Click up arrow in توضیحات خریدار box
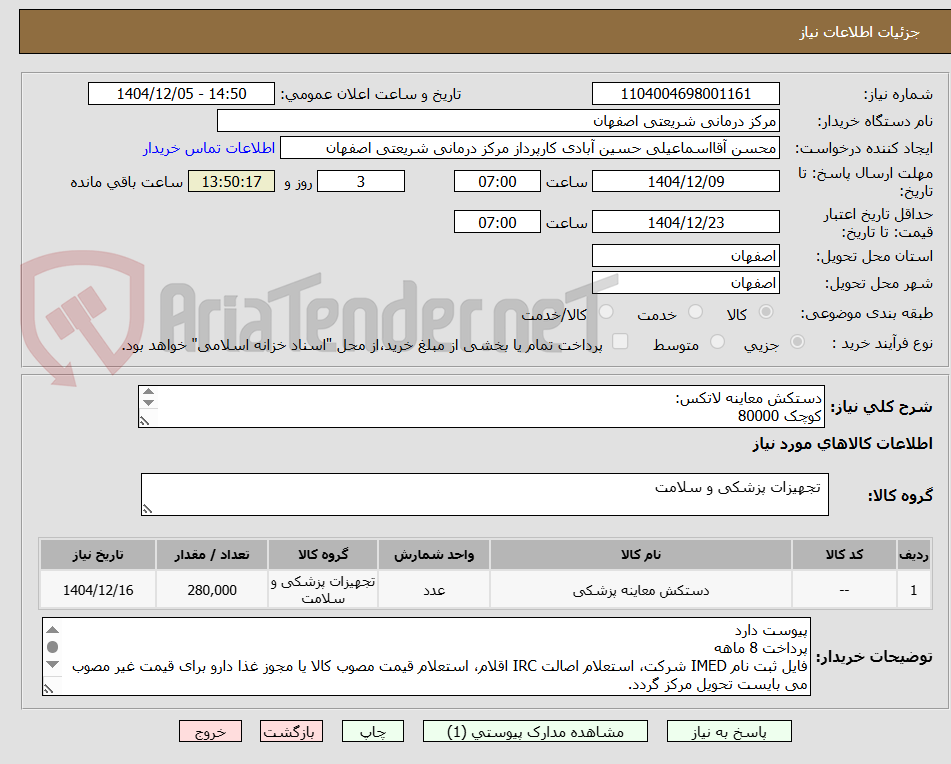Screen dimensions: 951x764 pos(53,630)
